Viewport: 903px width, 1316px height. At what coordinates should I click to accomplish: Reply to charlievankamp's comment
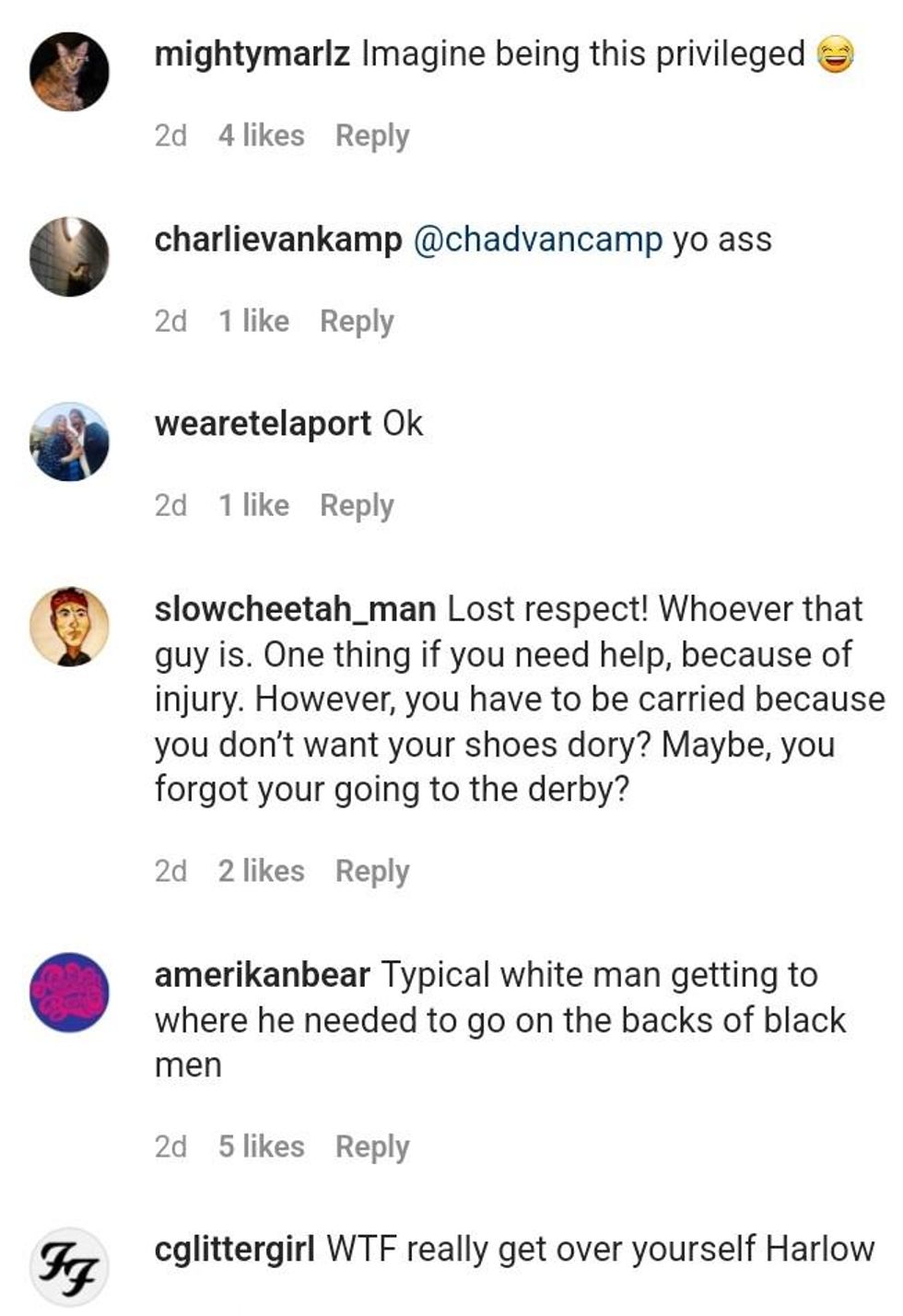(x=357, y=321)
